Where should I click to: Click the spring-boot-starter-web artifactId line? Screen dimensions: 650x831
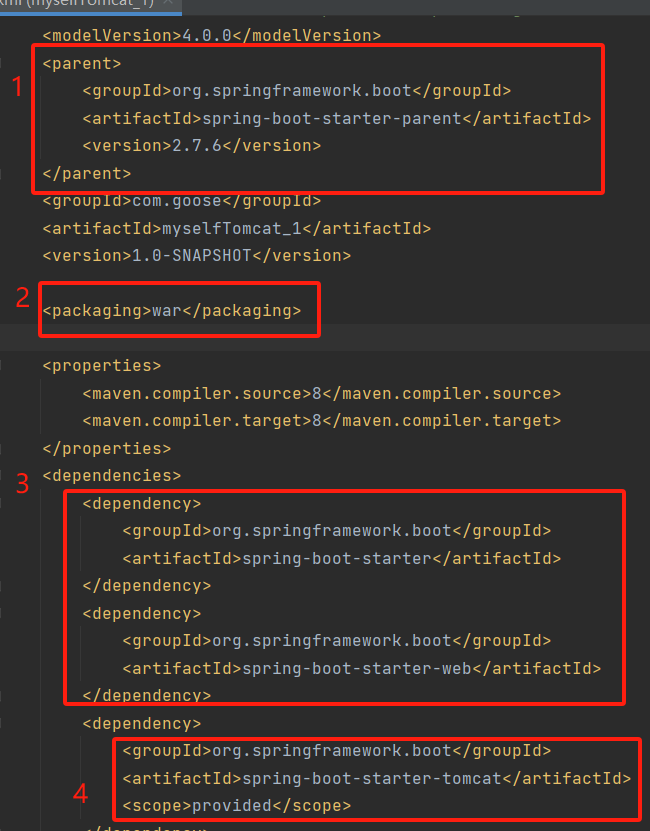(x=362, y=668)
